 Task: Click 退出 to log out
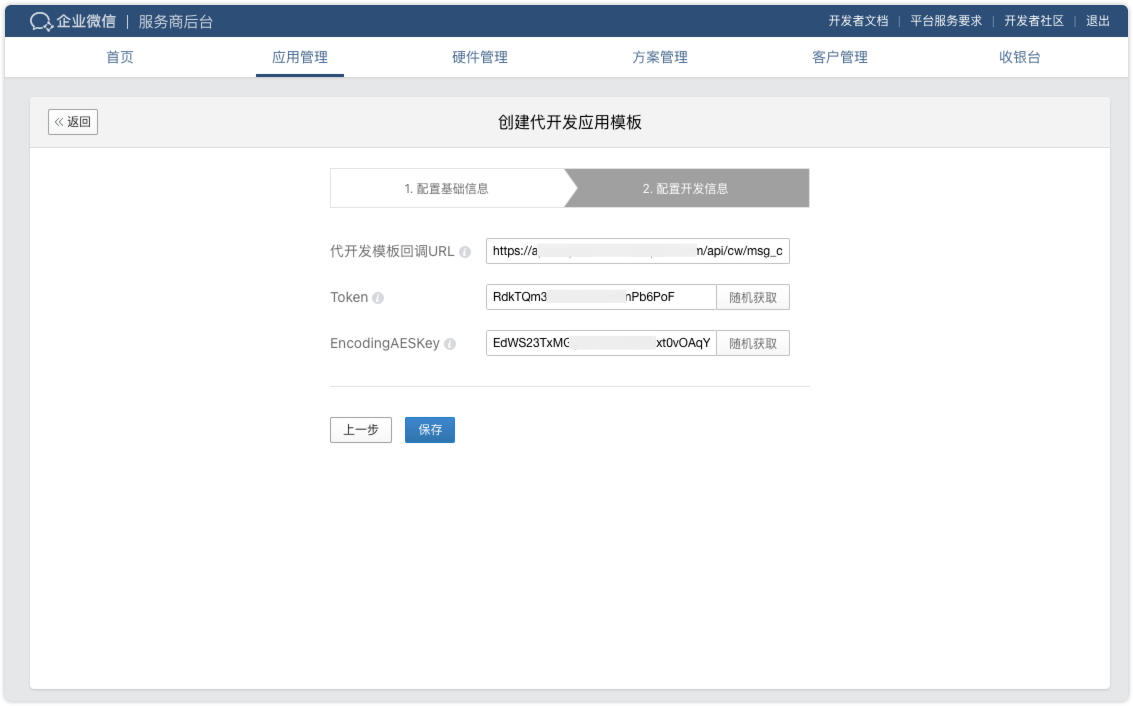click(x=1097, y=21)
